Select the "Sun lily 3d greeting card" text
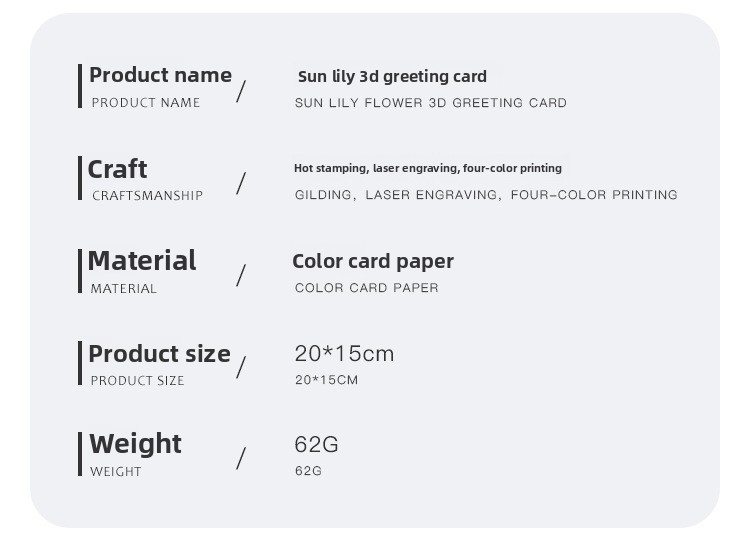 click(x=392, y=77)
